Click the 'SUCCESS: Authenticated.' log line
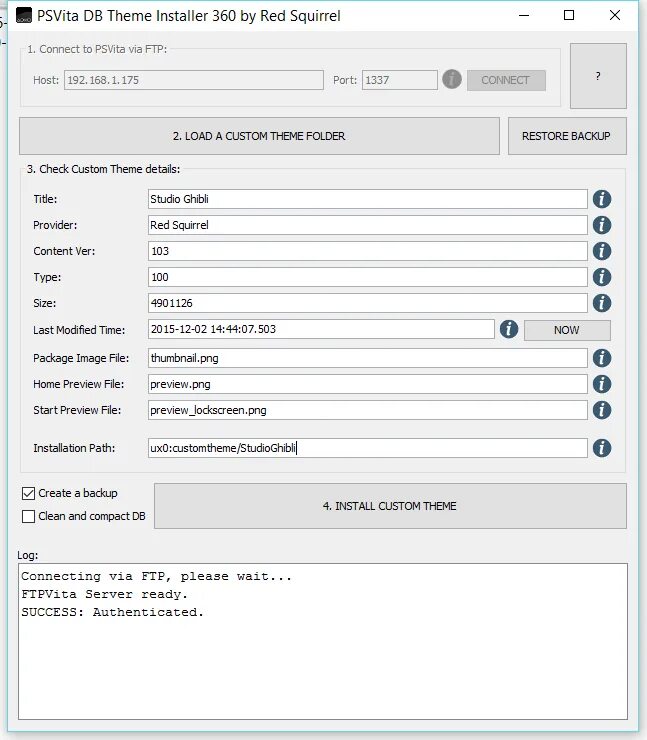This screenshot has height=740, width=647. (x=112, y=612)
